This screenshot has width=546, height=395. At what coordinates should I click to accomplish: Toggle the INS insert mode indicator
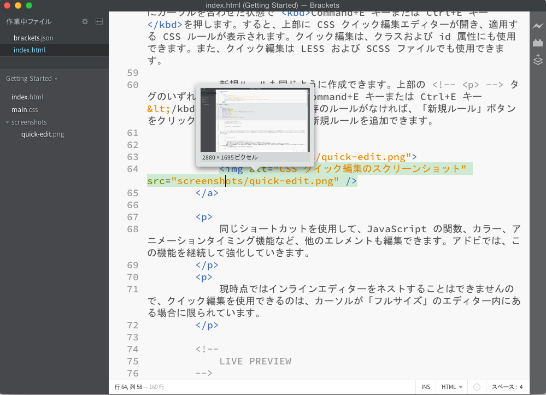tap(426, 387)
